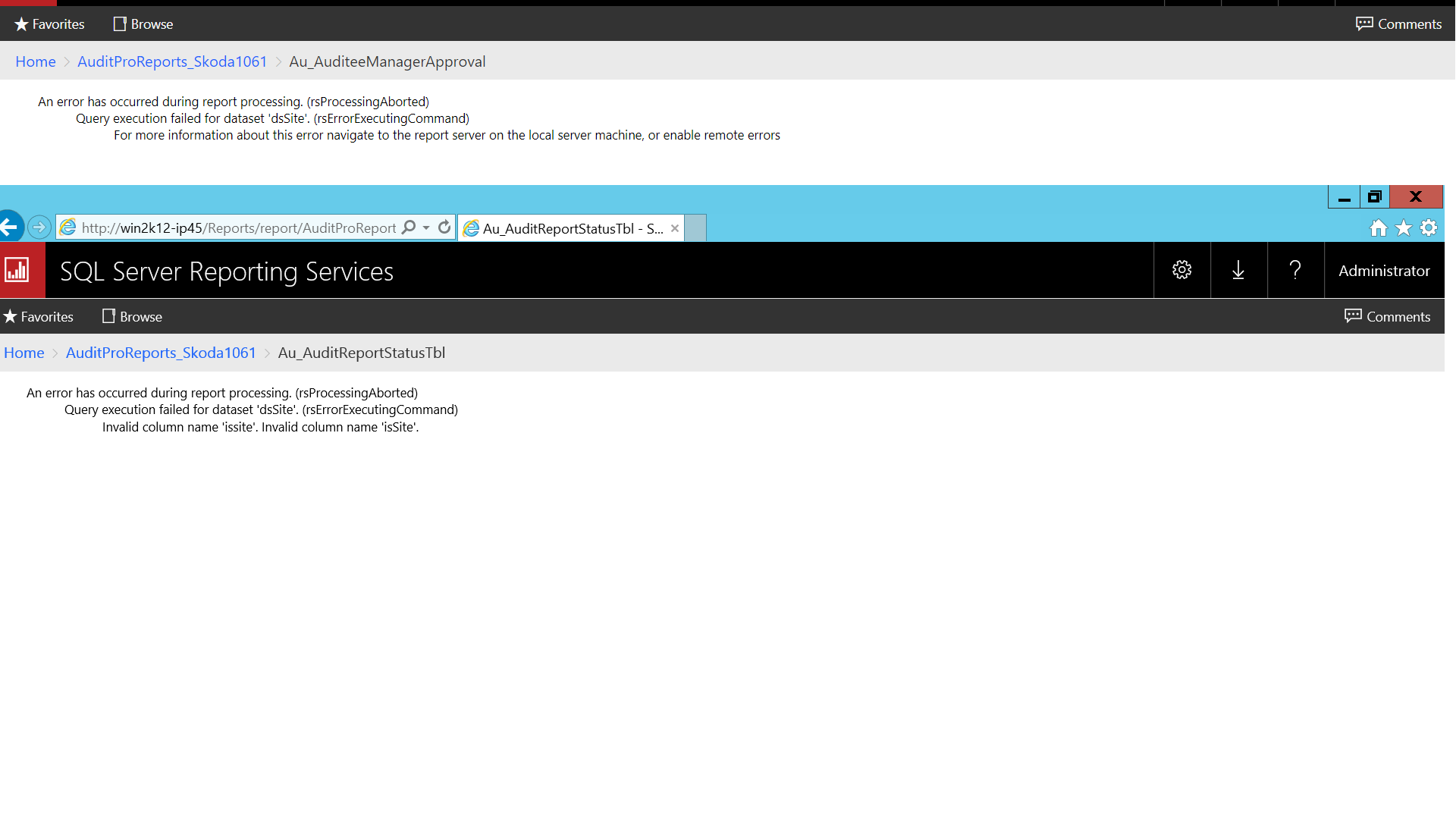Click the IE forward arrow button

39,227
